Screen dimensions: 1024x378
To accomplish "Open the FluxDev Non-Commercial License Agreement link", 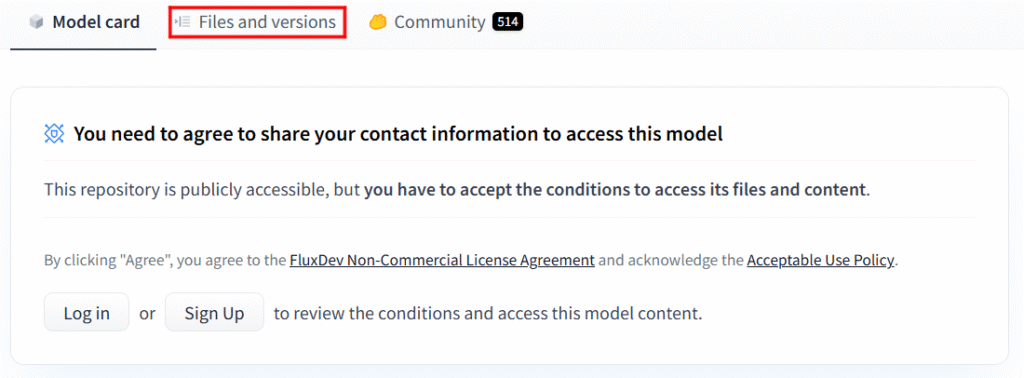I will pyautogui.click(x=442, y=260).
